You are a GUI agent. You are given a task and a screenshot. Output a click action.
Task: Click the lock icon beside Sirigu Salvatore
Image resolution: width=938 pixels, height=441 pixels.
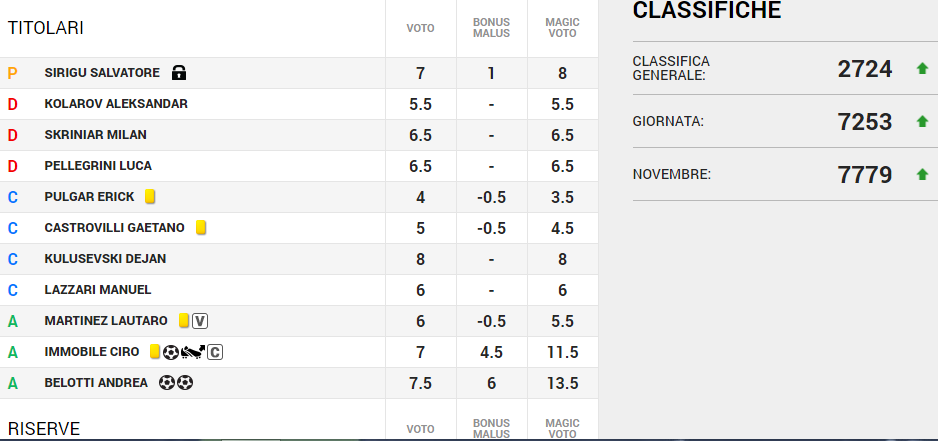(x=180, y=73)
